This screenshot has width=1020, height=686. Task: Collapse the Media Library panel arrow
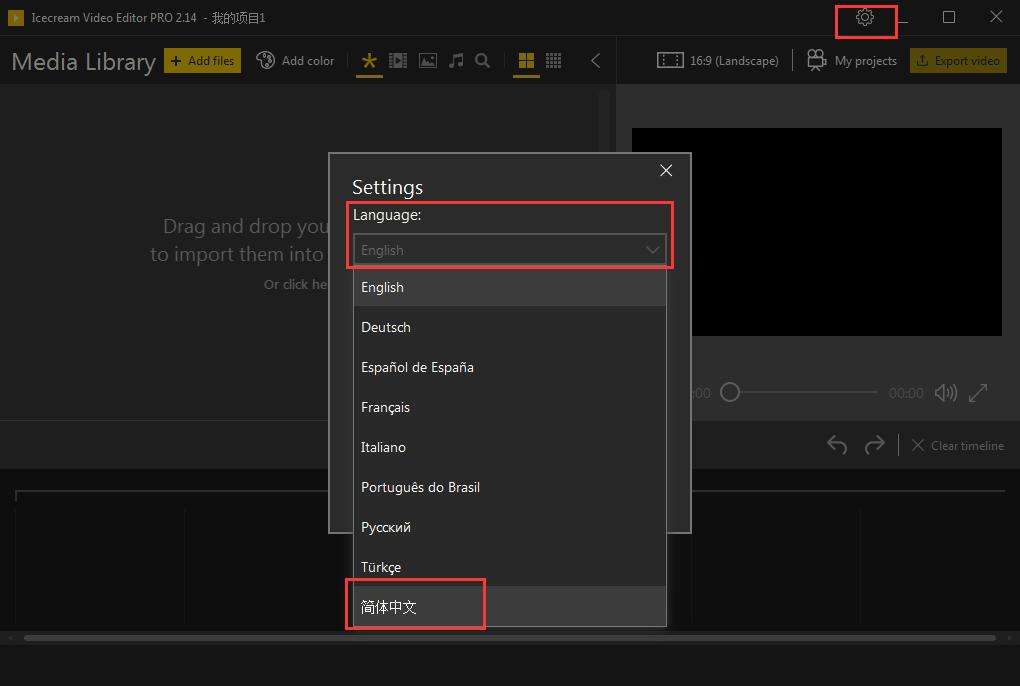(x=595, y=61)
